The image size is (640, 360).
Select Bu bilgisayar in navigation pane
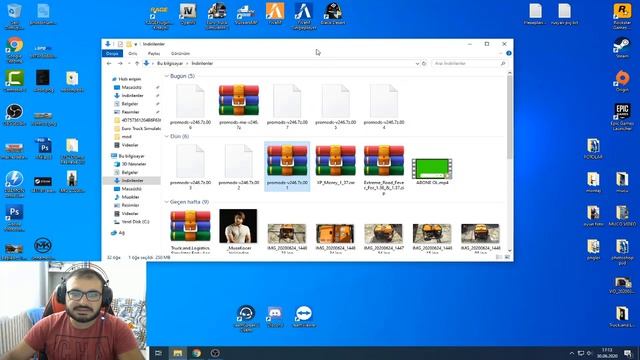(131, 156)
